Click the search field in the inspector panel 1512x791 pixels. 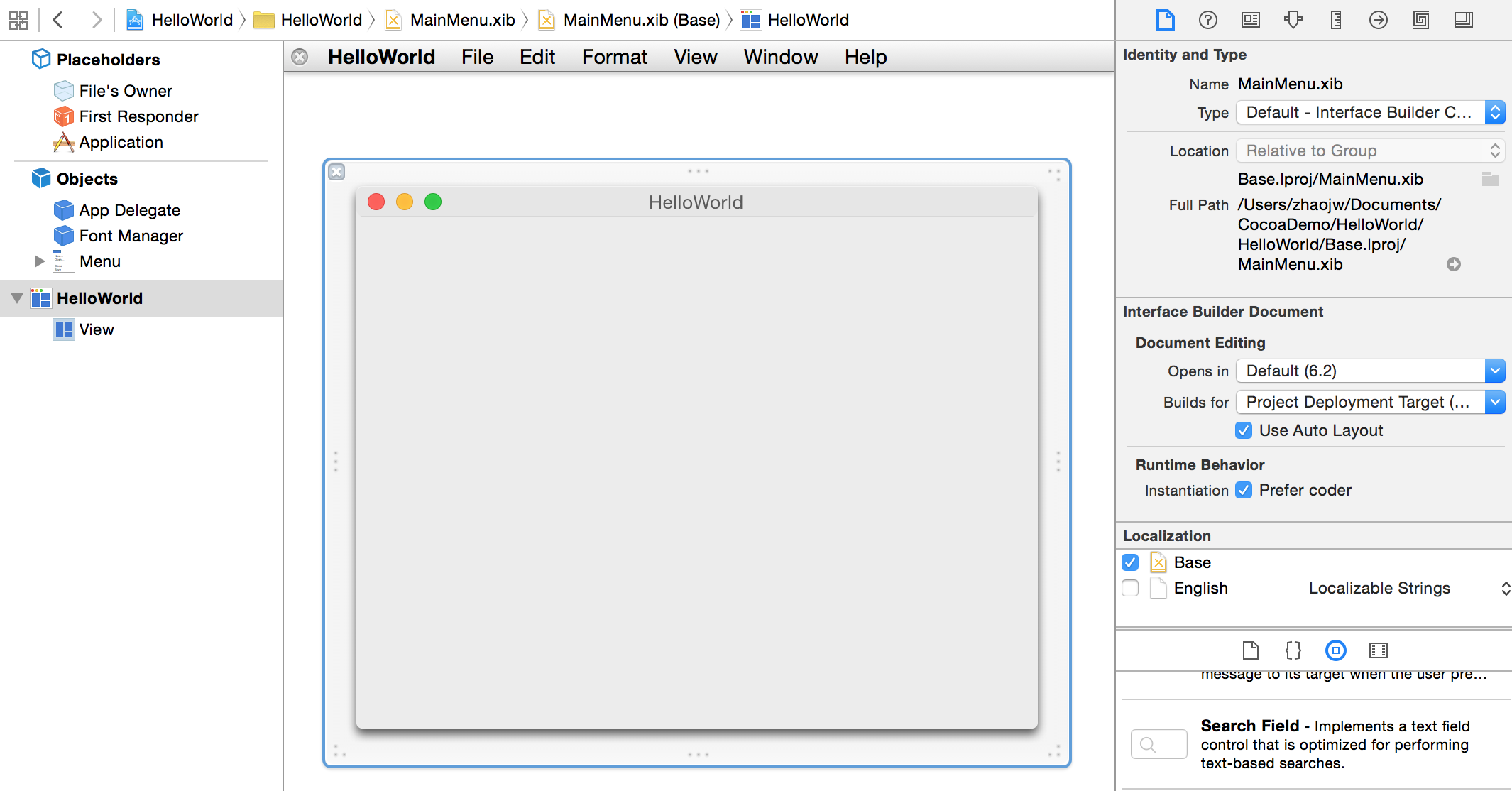[x=1158, y=744]
